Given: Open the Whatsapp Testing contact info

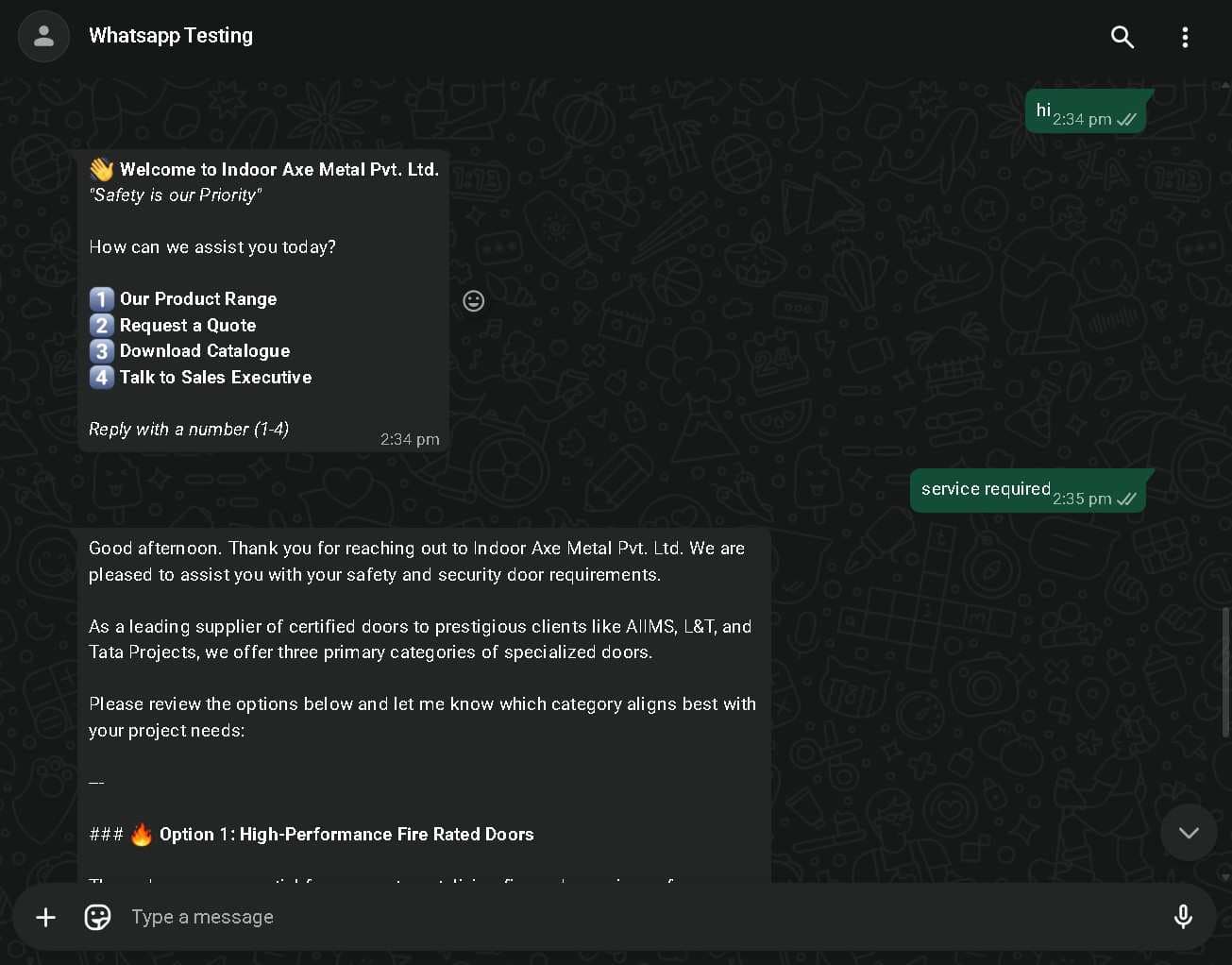Looking at the screenshot, I should click(x=171, y=36).
